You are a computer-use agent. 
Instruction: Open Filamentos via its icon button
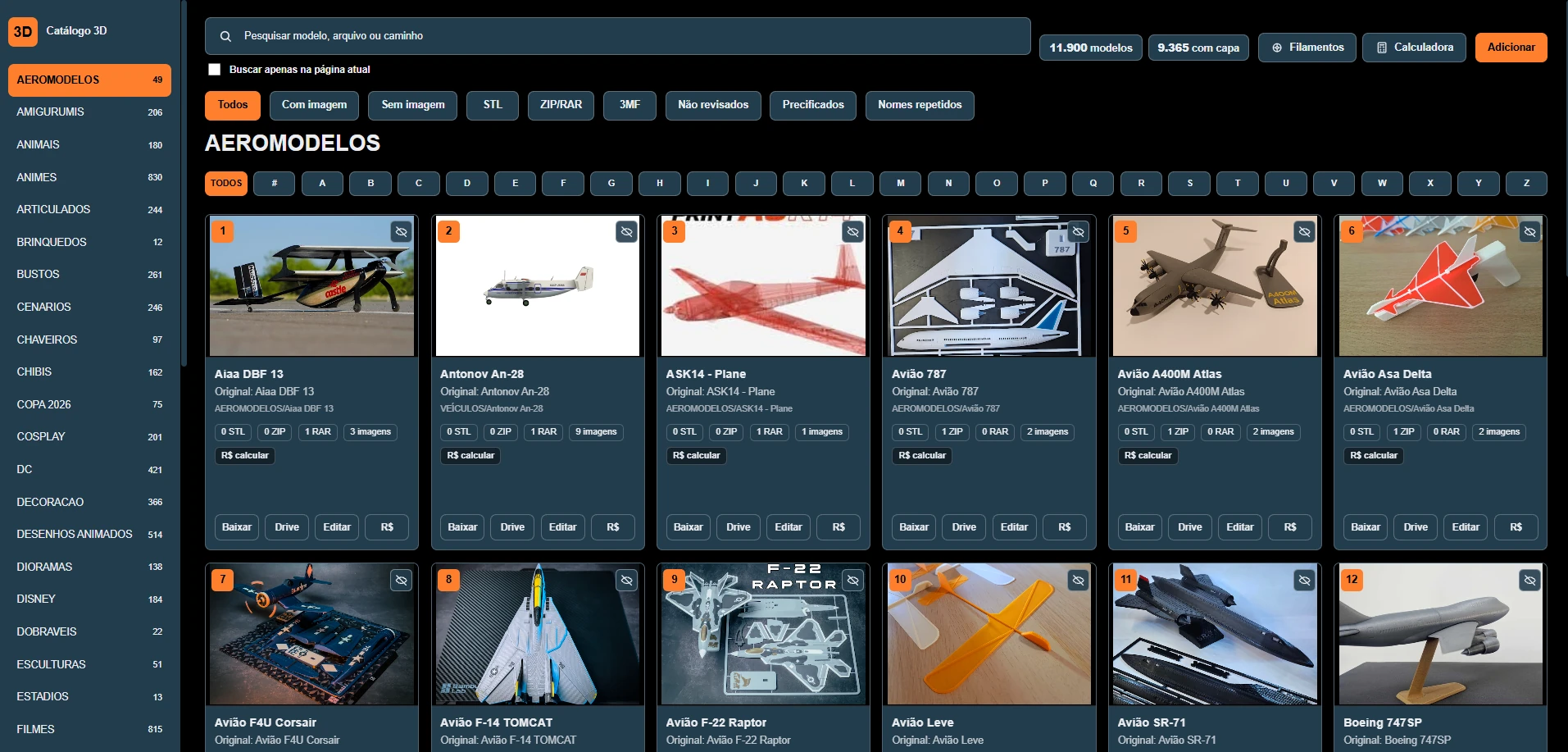coord(1307,48)
